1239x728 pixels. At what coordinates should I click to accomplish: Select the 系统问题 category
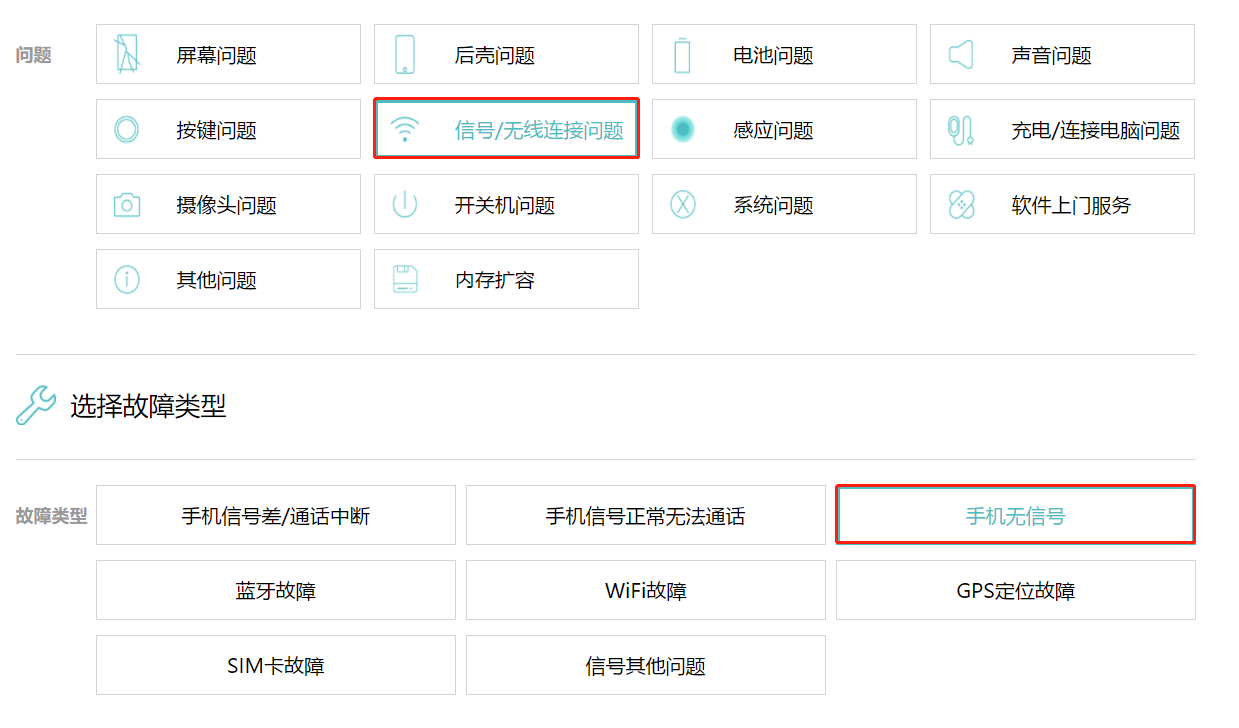(x=784, y=204)
